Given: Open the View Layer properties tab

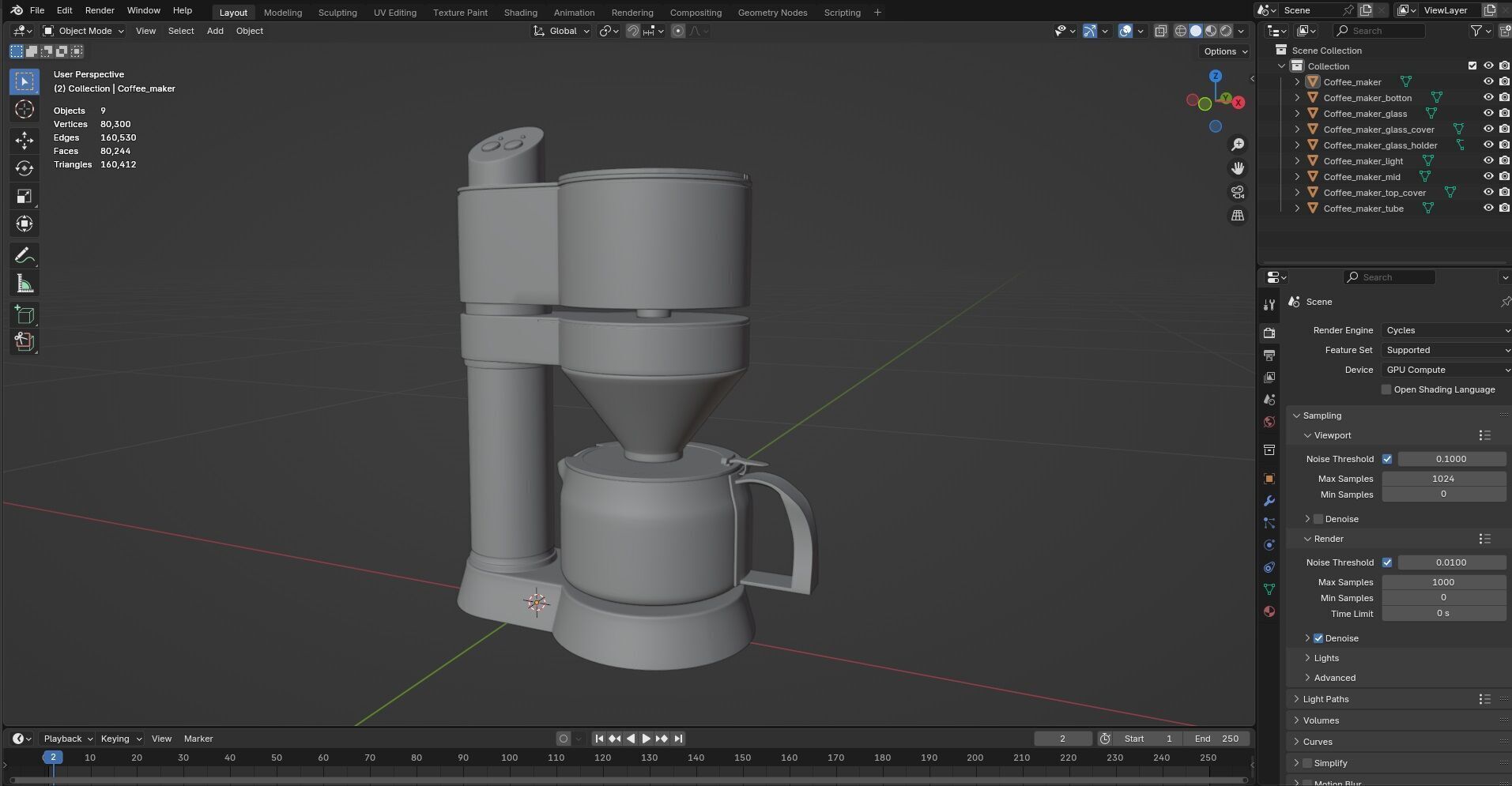Looking at the screenshot, I should click(x=1269, y=378).
